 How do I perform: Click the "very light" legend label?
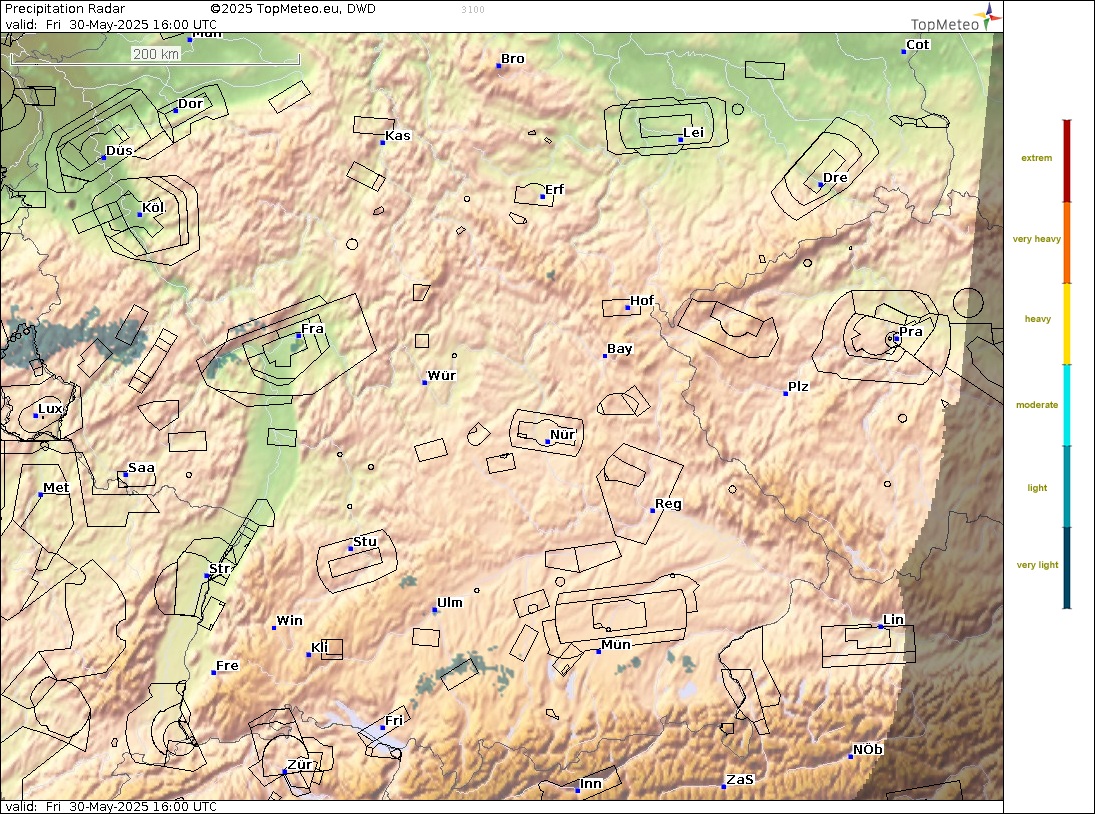tap(1037, 565)
